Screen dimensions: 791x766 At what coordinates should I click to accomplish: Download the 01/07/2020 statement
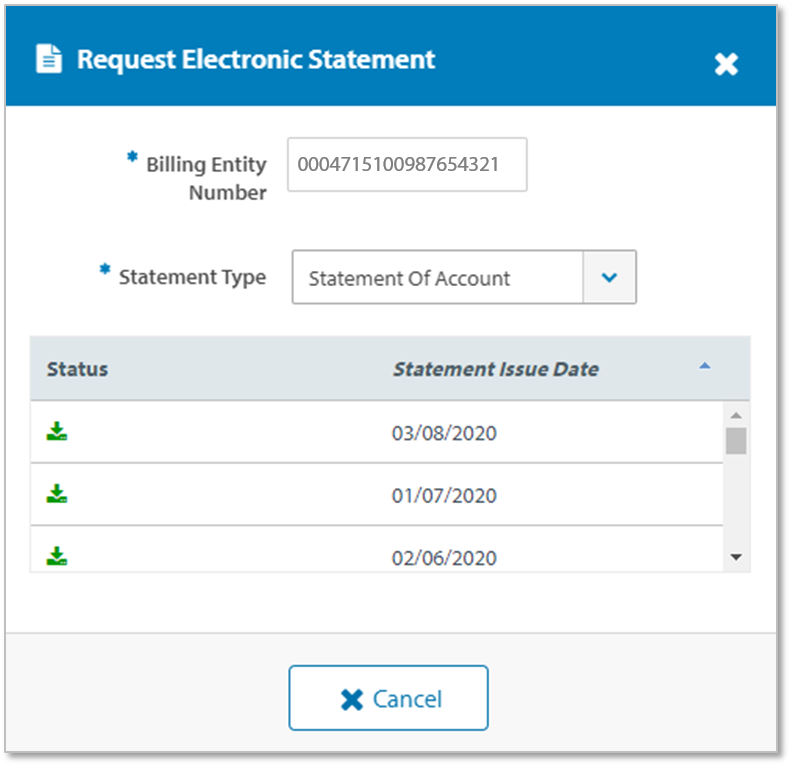[57, 494]
